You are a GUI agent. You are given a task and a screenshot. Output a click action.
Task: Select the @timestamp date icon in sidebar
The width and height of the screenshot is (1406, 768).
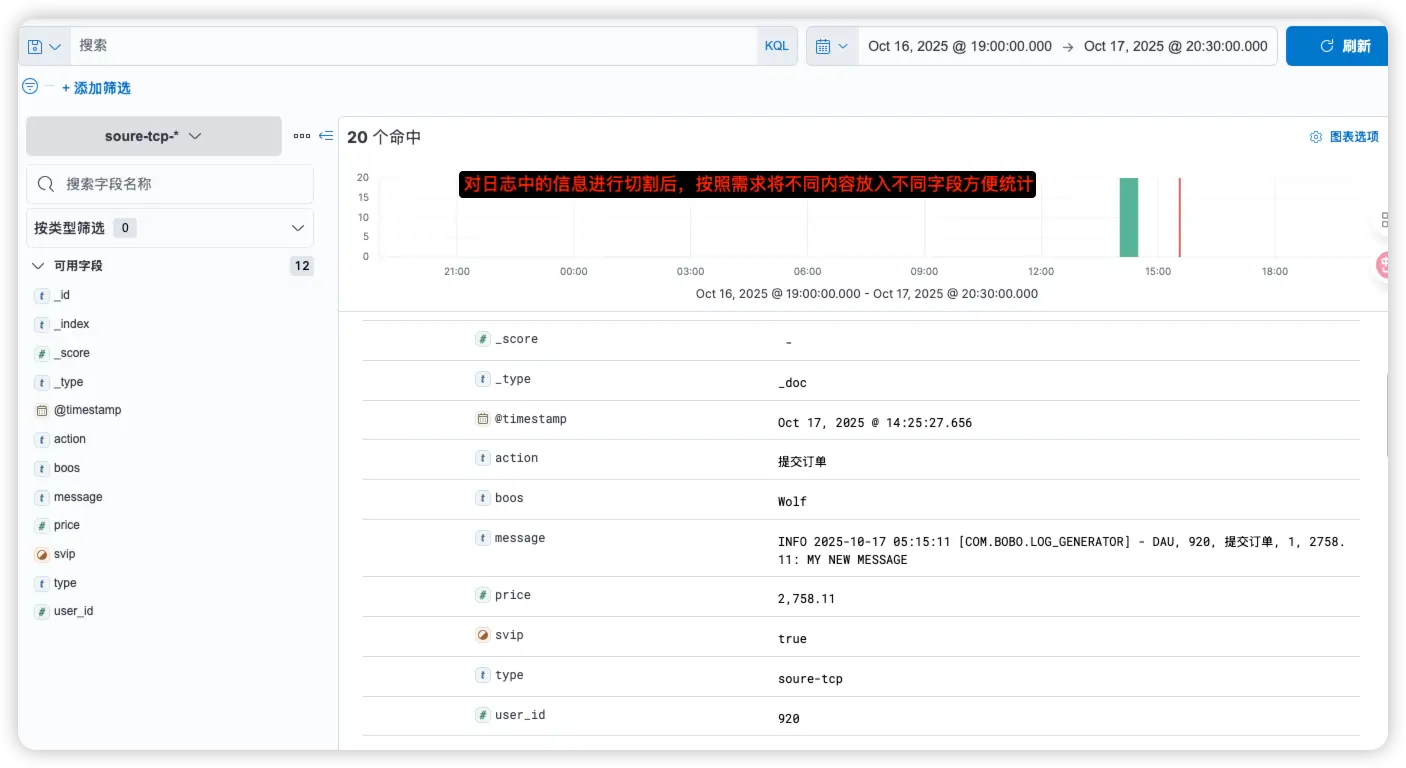pos(42,411)
